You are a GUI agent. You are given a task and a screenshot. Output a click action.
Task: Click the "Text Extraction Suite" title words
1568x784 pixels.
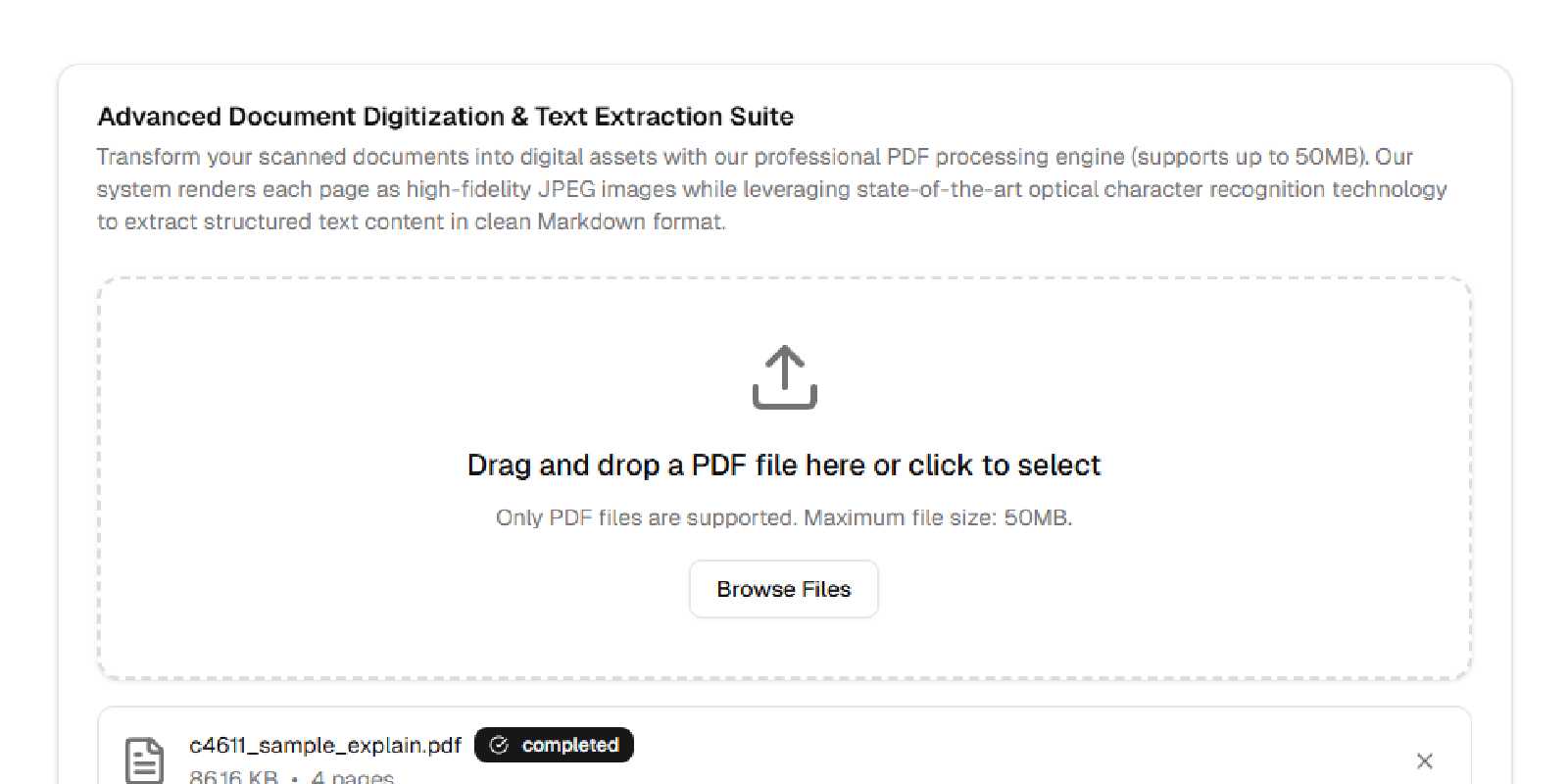tap(664, 117)
